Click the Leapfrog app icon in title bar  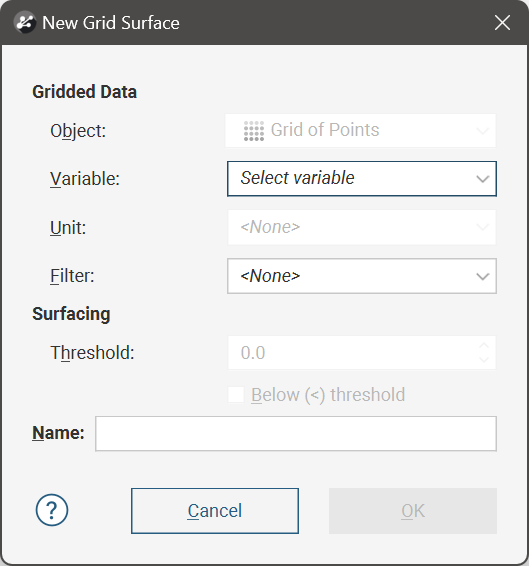[x=25, y=22]
